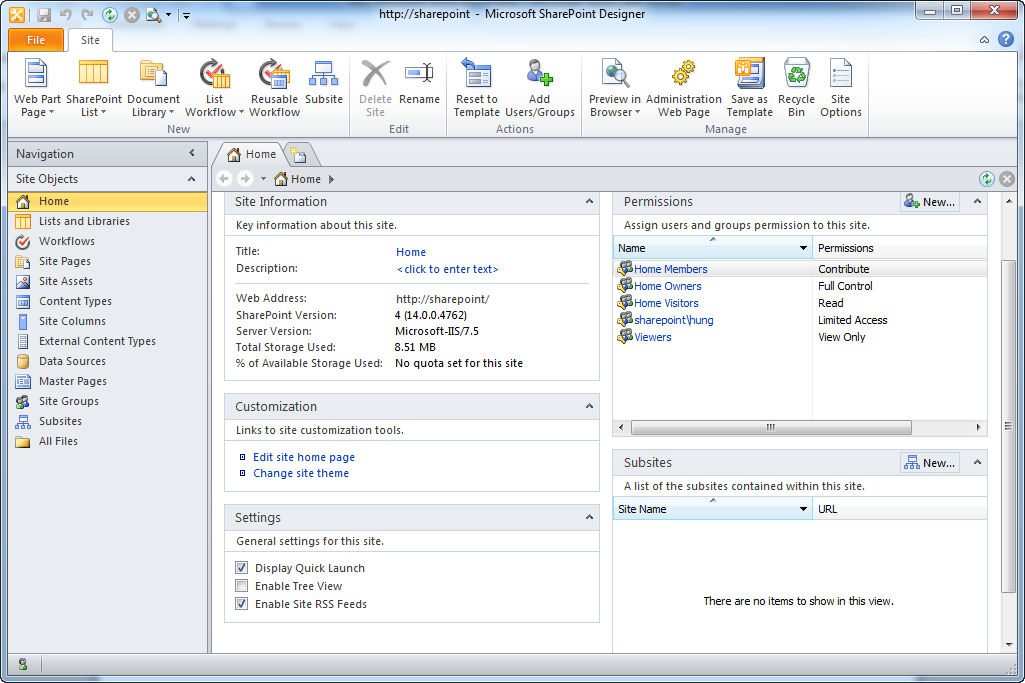
Task: Select Site Groups in navigation
Action: (107, 401)
